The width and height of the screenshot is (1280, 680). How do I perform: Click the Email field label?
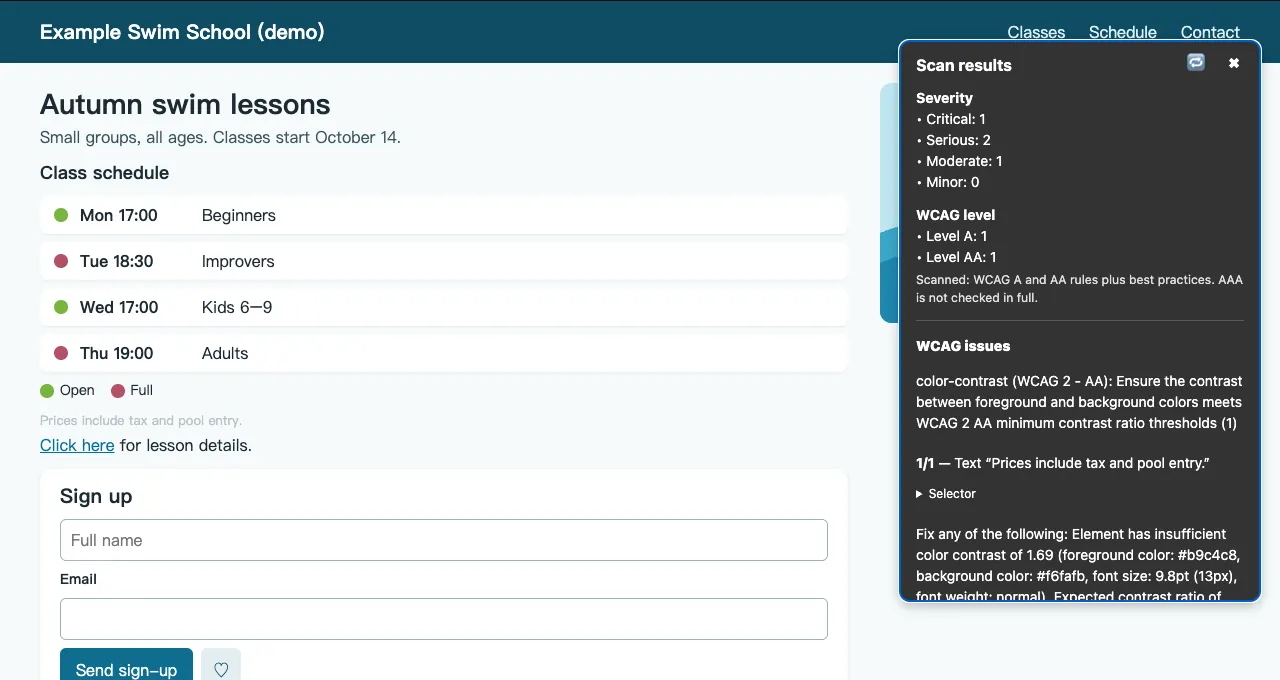78,579
